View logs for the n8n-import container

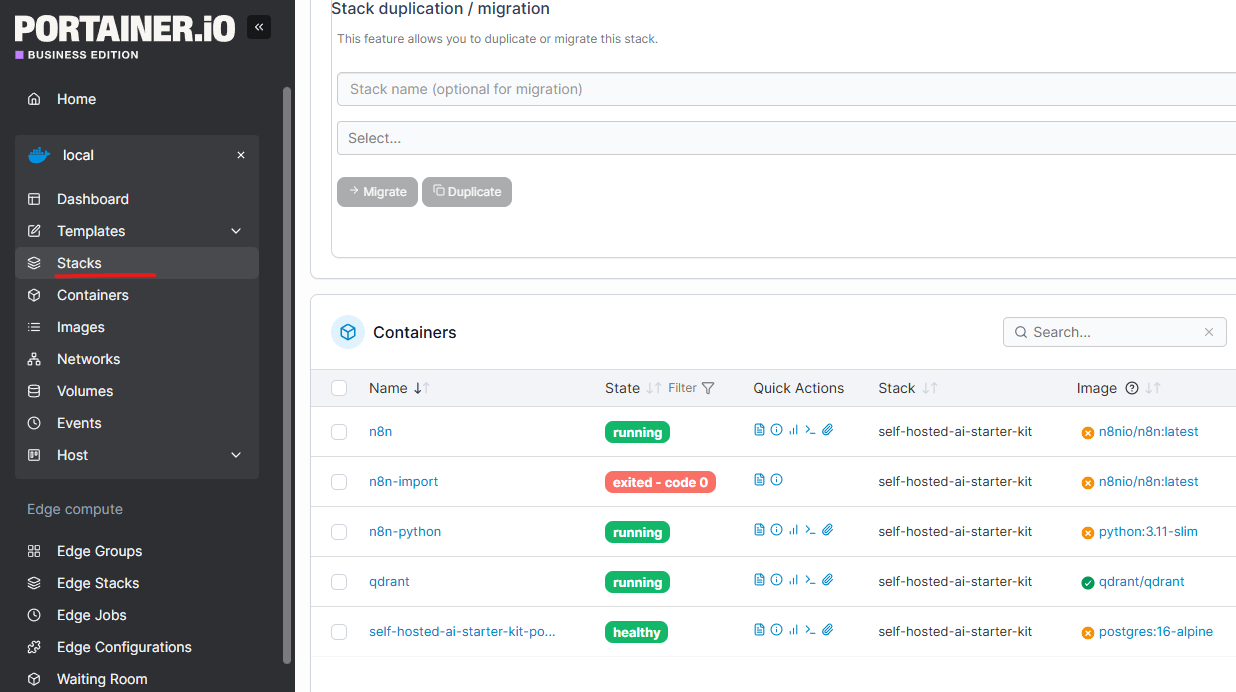(x=758, y=479)
